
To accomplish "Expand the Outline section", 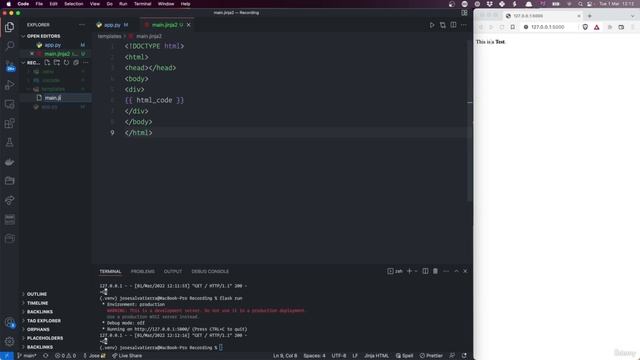I will (37, 294).
